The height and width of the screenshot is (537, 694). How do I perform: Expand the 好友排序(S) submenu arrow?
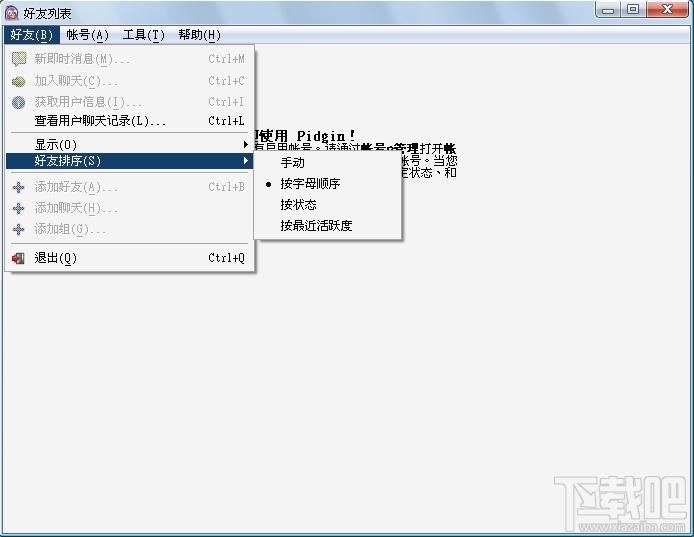click(x=246, y=160)
